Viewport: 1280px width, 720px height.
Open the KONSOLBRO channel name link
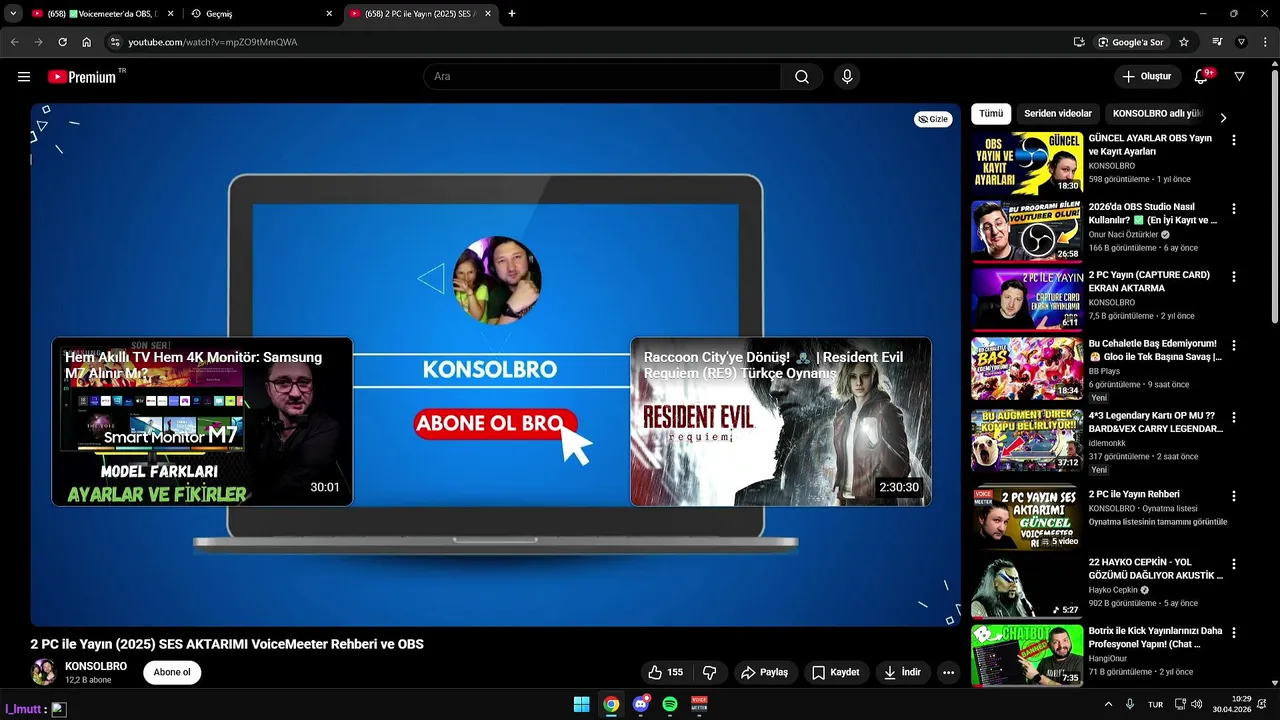click(96, 666)
